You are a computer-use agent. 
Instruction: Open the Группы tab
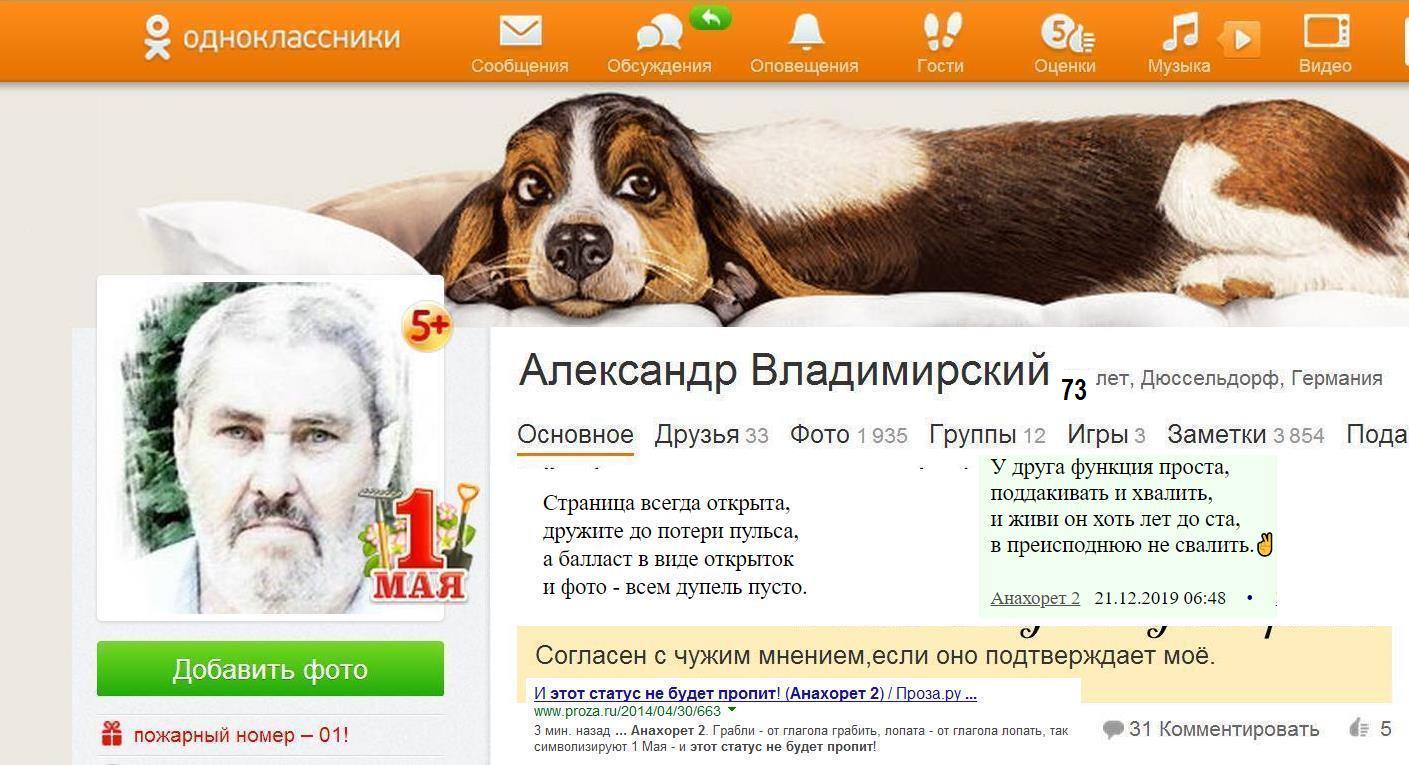coord(987,435)
